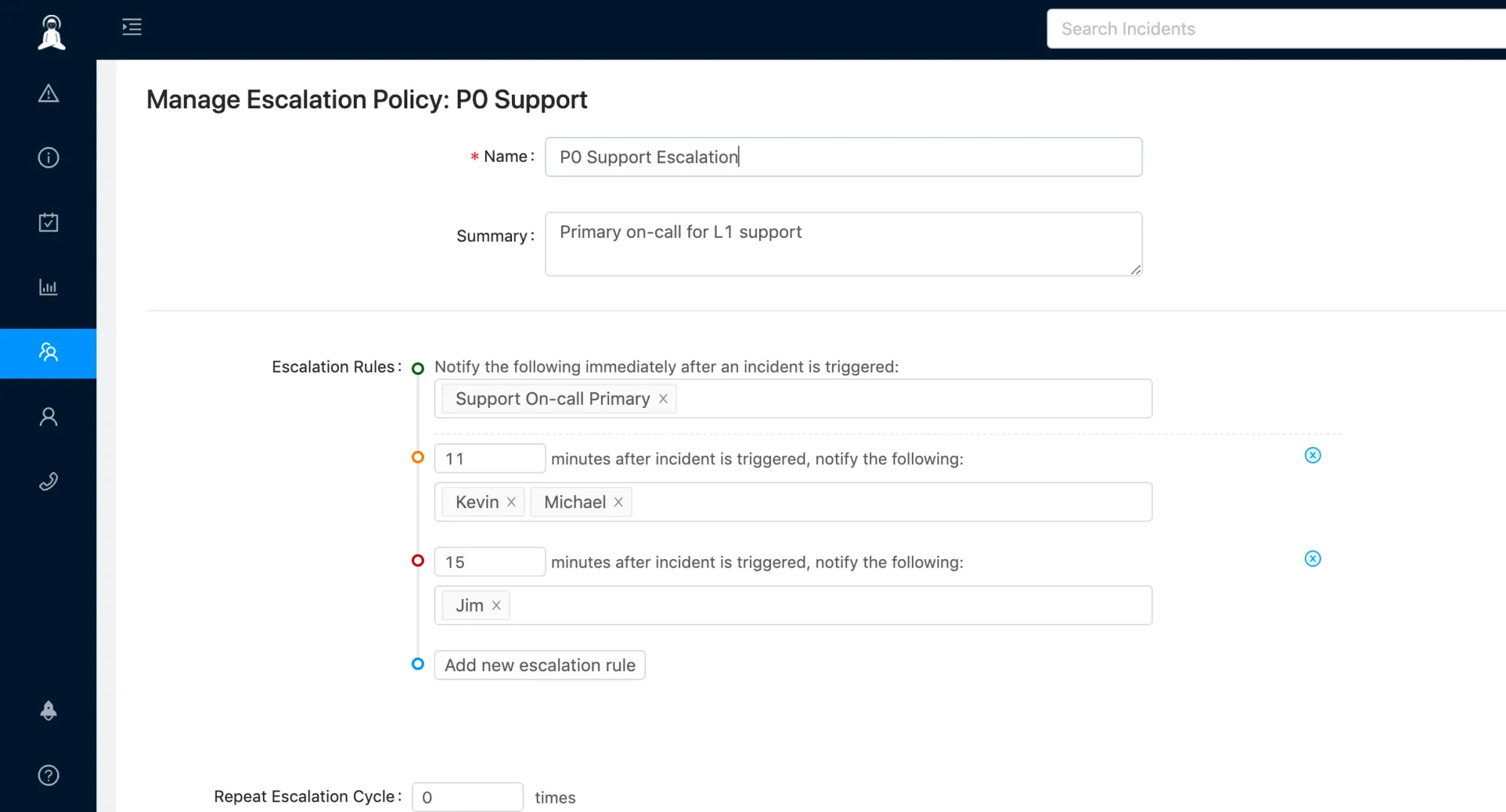Click the Repeat Escalation Cycle label
This screenshot has height=812, width=1506.
(x=306, y=796)
